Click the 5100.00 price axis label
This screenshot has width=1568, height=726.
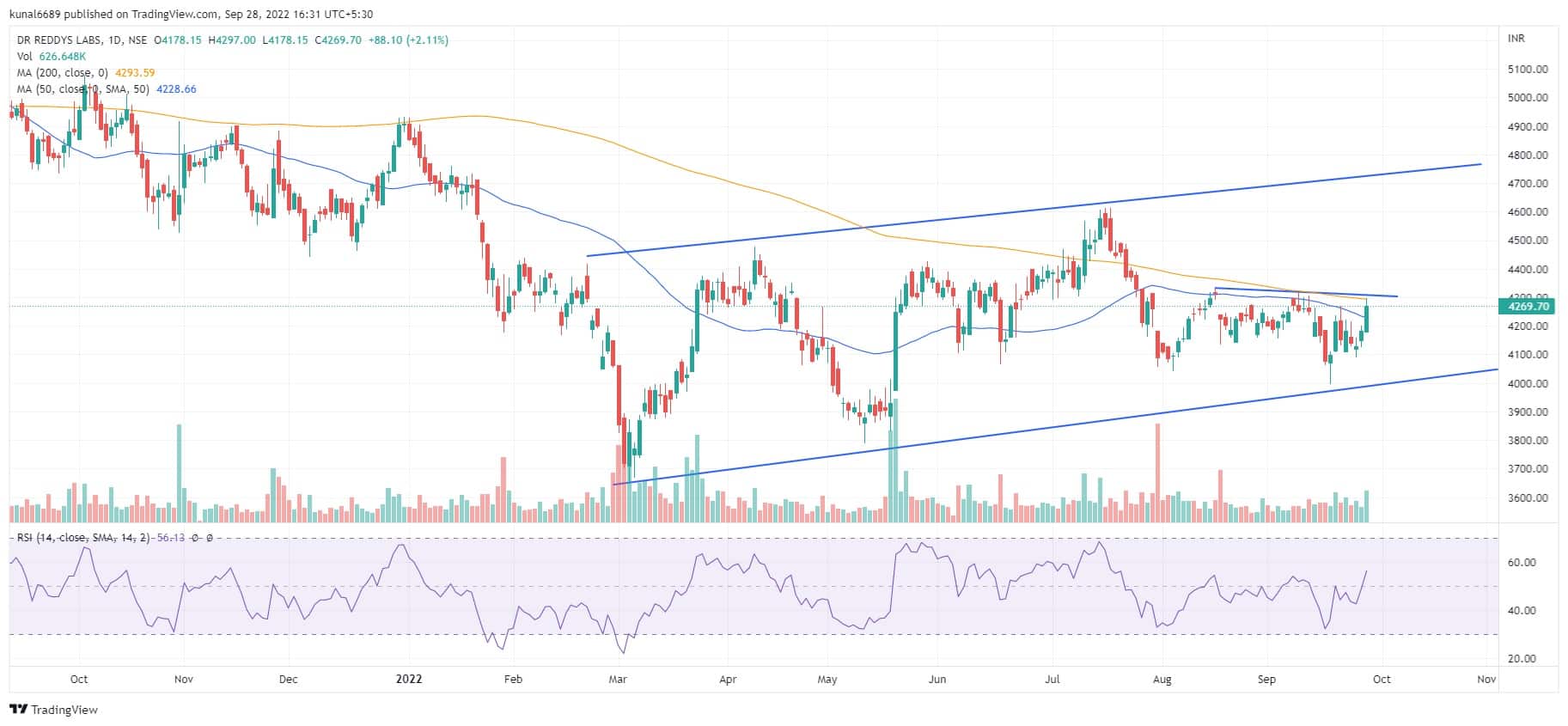coord(1528,70)
